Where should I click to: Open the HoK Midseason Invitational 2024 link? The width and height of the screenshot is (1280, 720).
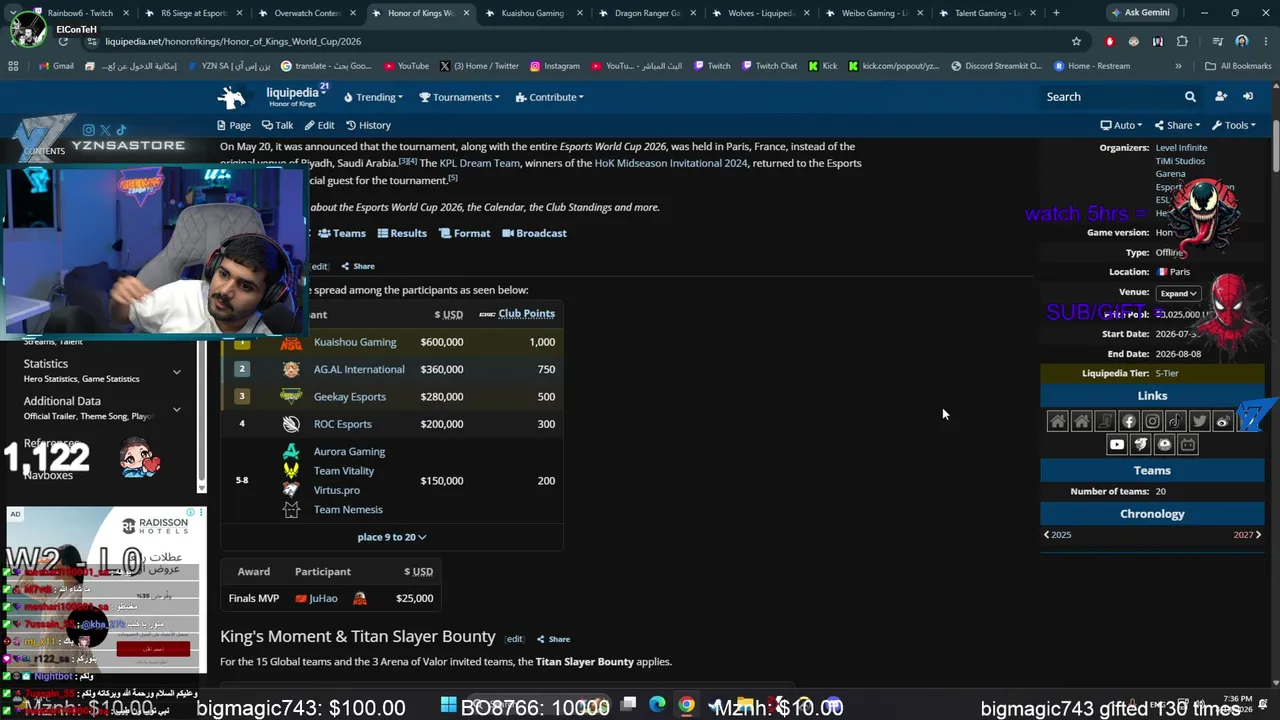tap(671, 163)
